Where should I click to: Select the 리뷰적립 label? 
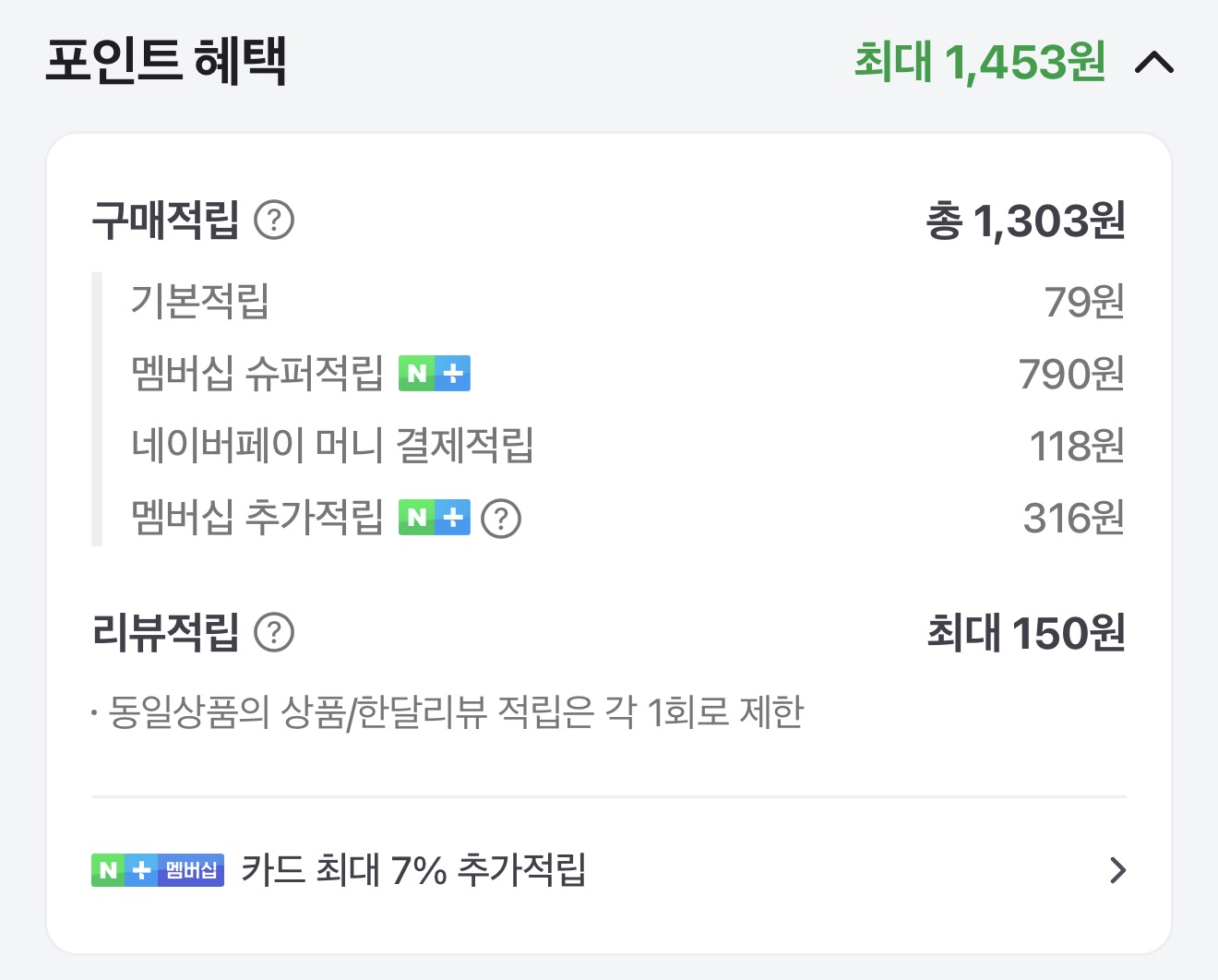(x=166, y=633)
